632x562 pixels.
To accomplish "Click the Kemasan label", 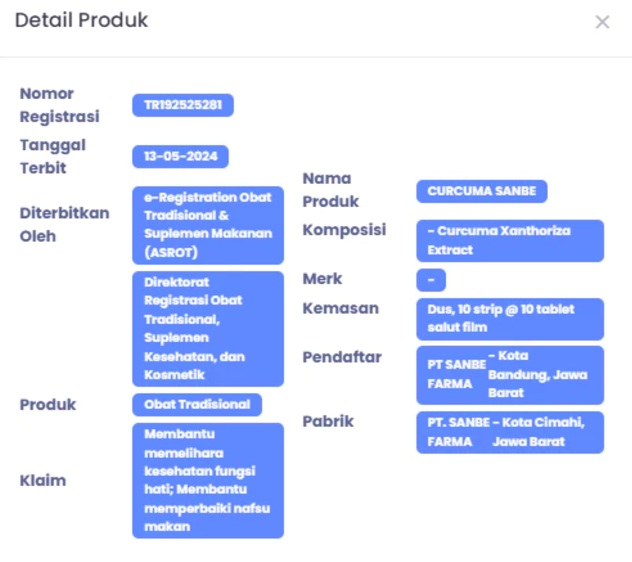I will 340,308.
